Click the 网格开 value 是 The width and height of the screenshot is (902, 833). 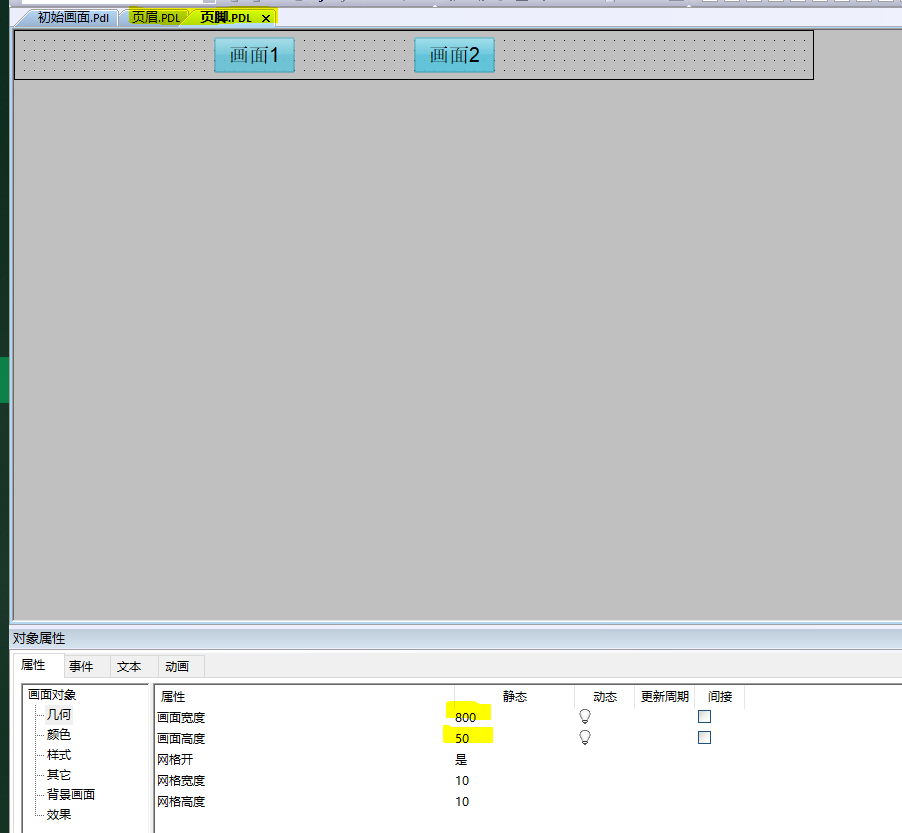[461, 759]
